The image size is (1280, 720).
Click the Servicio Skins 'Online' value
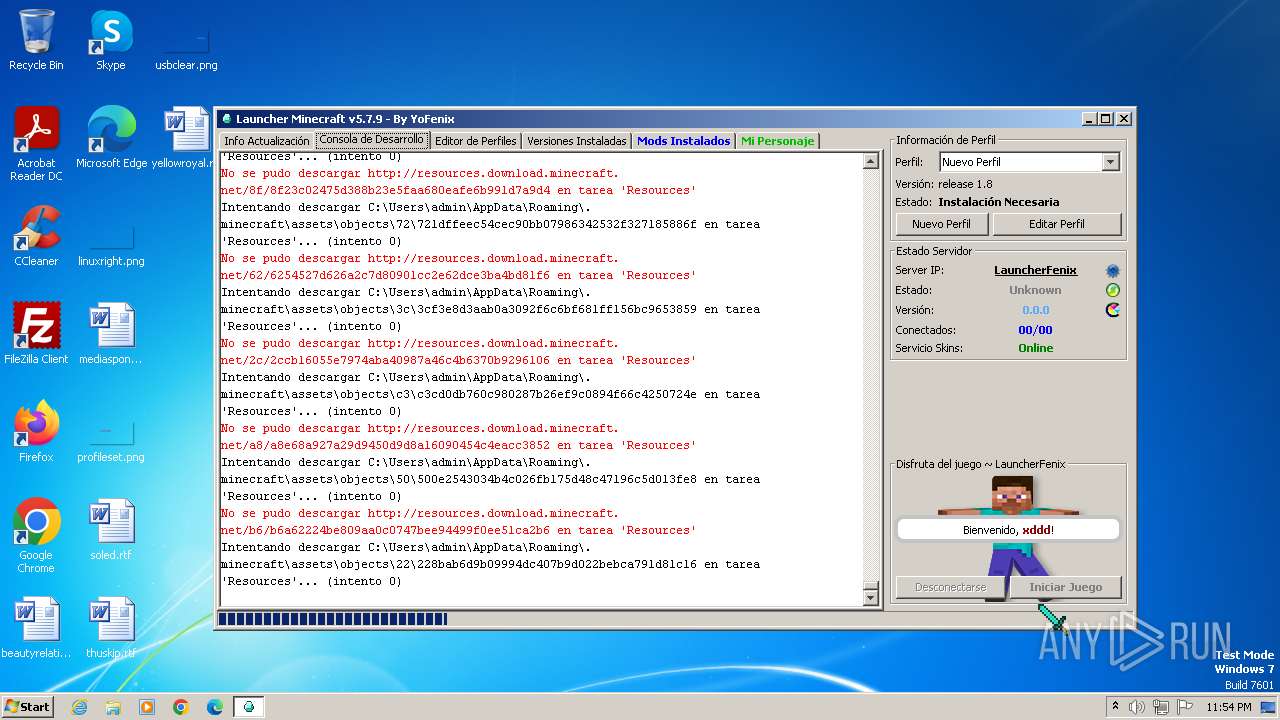[1035, 348]
